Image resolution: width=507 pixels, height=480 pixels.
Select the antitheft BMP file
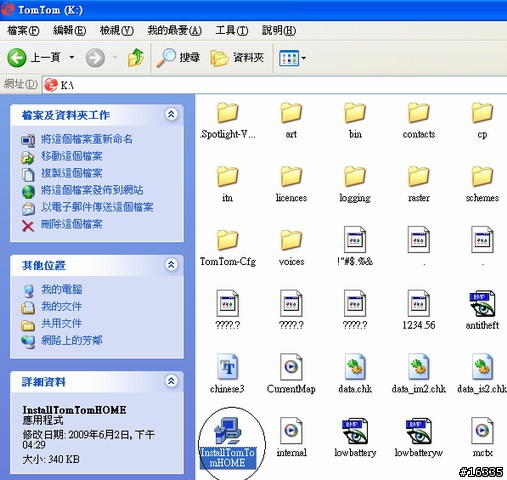pyautogui.click(x=482, y=303)
